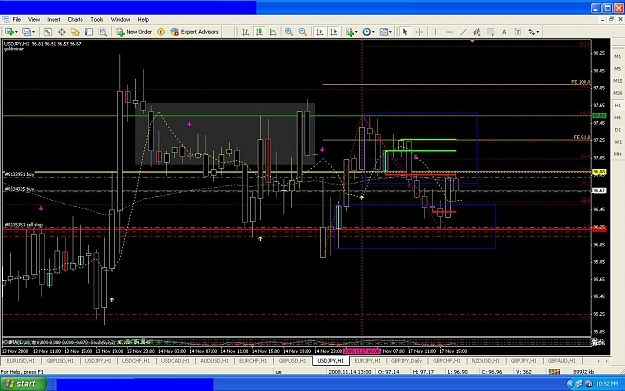The image size is (625, 391).
Task: Switch to the NZDUSD,H1 chart tab
Action: (485, 361)
